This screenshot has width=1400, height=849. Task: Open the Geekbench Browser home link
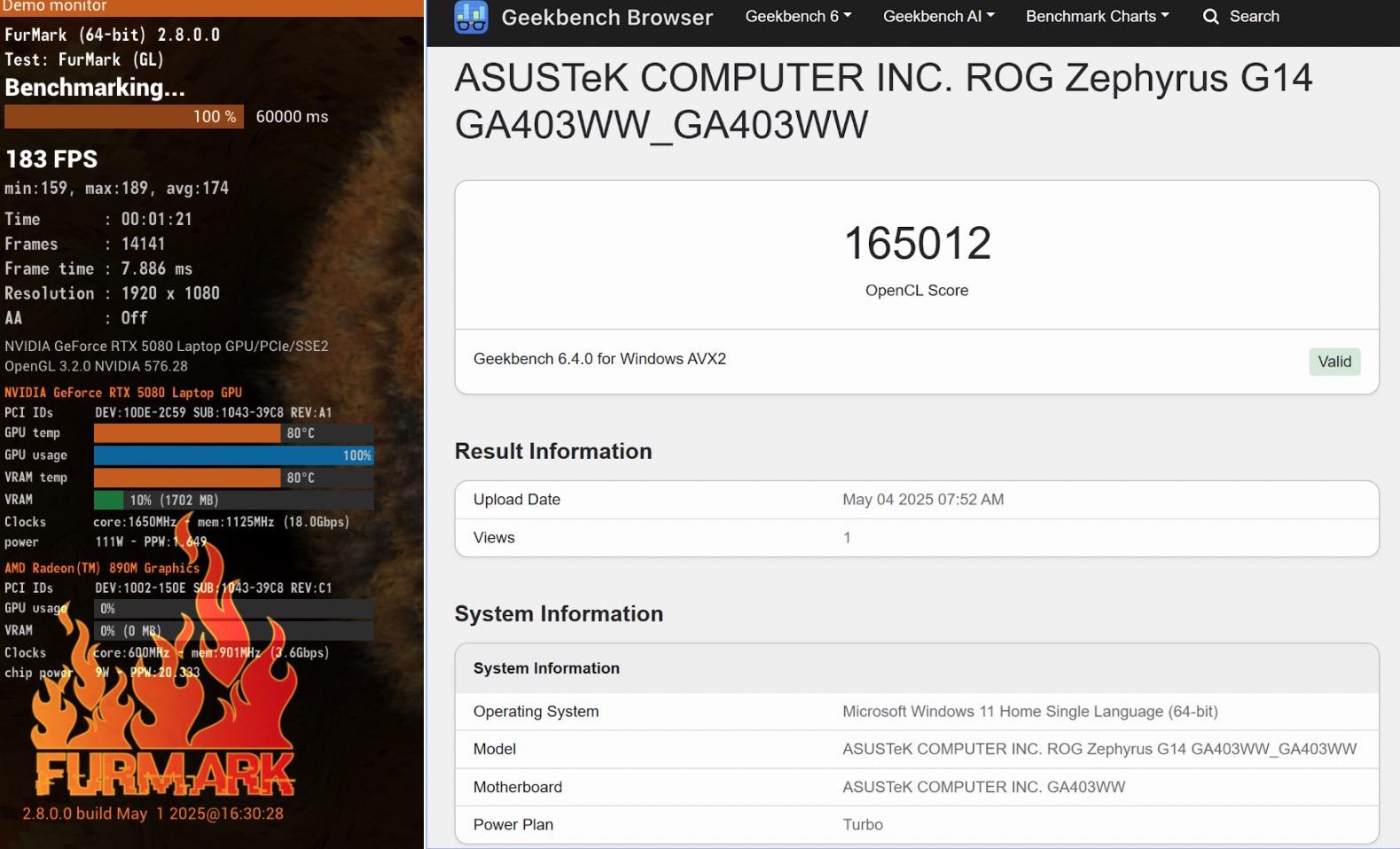606,17
